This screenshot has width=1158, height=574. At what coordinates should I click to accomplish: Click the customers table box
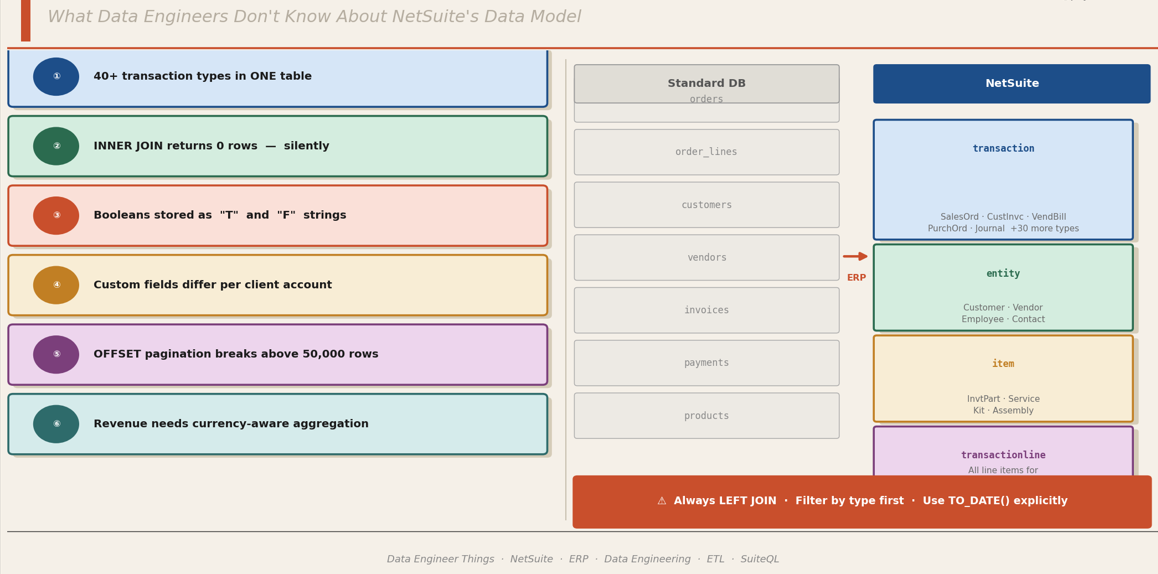point(707,205)
